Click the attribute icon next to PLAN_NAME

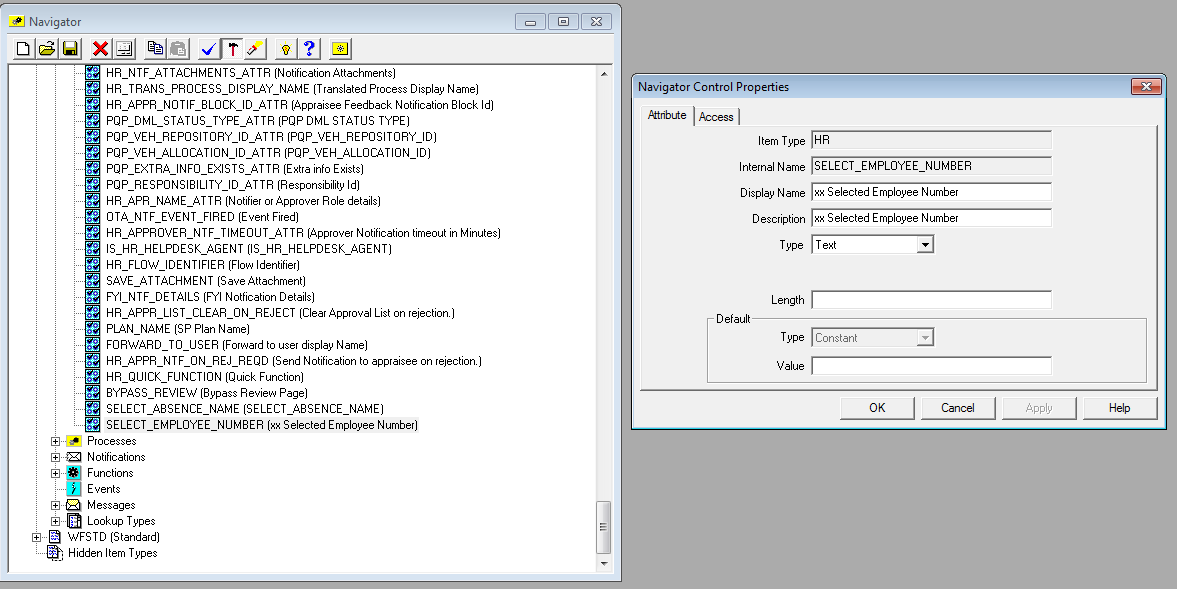92,329
